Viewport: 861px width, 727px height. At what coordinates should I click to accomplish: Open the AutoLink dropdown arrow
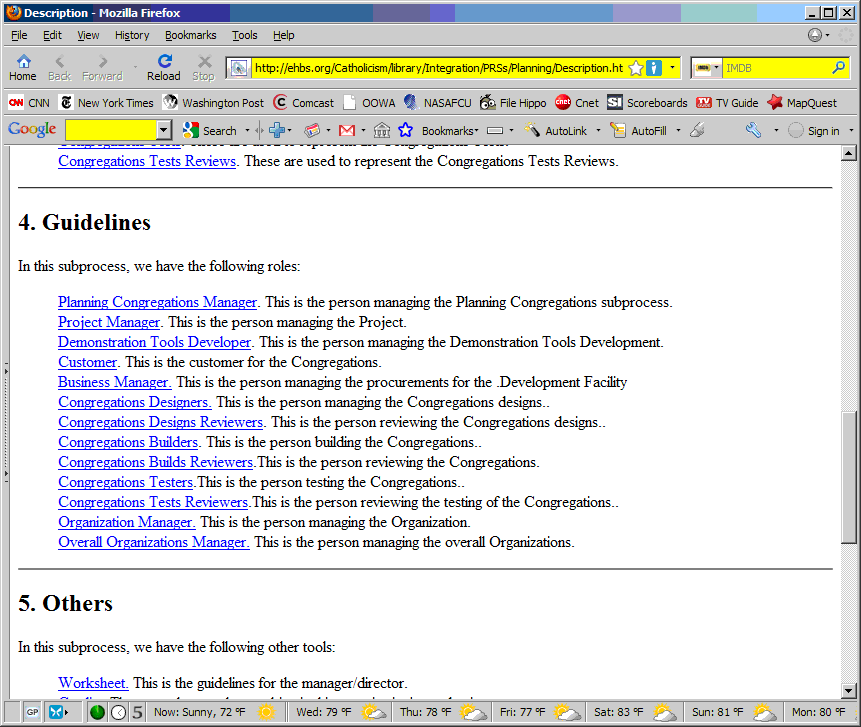click(x=599, y=131)
